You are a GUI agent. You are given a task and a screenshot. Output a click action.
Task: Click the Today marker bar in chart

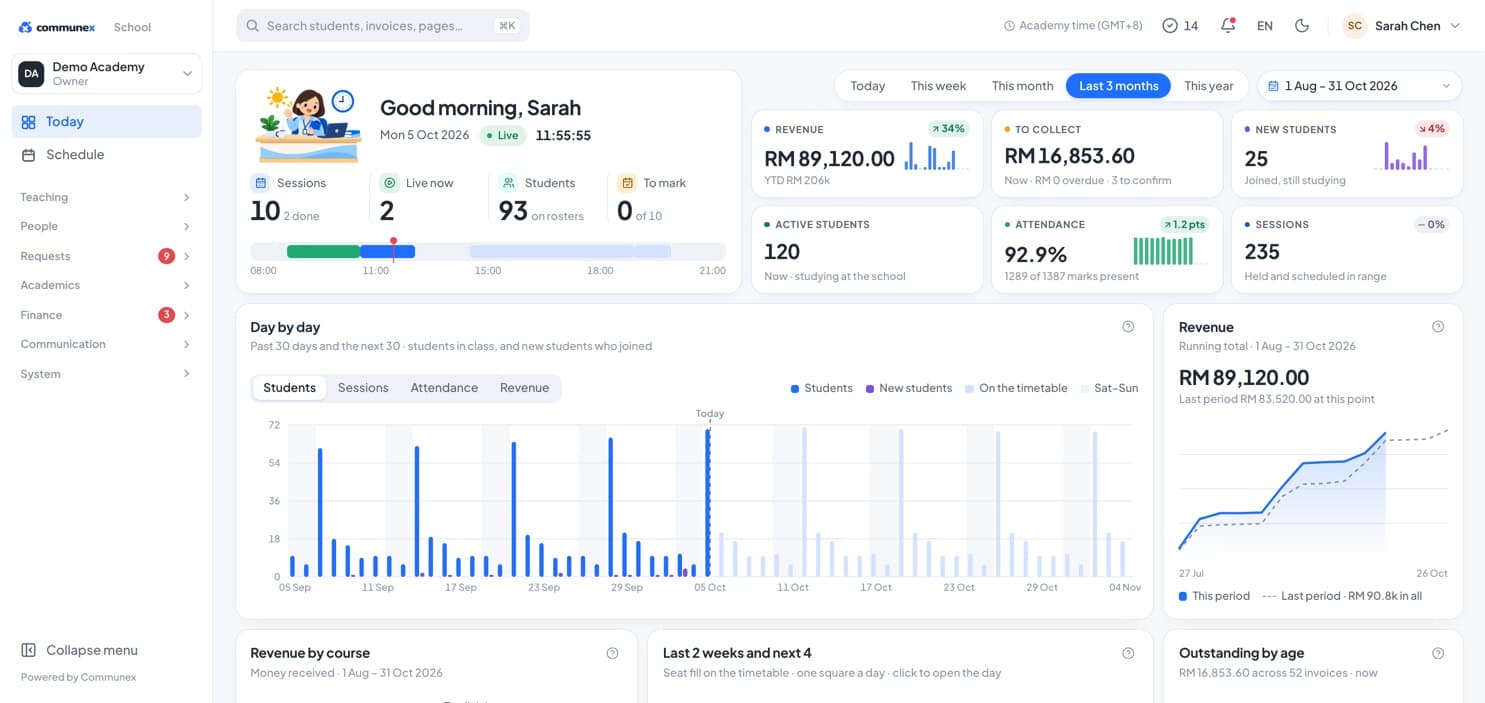[x=709, y=502]
